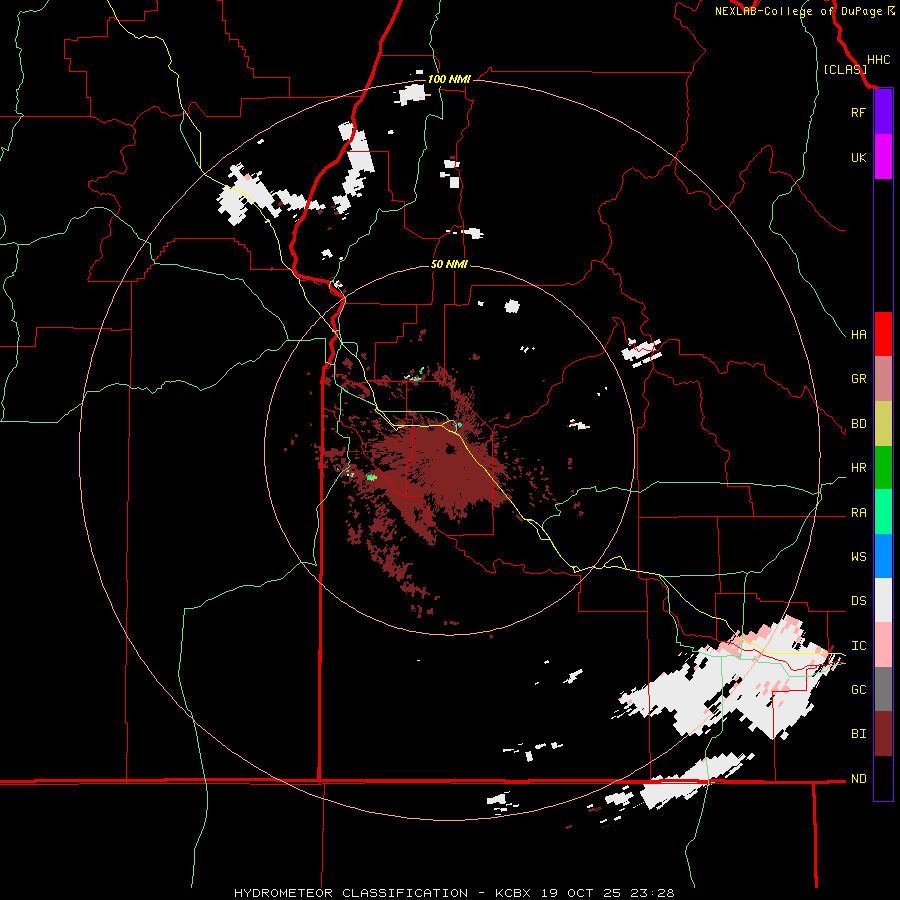The width and height of the screenshot is (900, 900).
Task: Click the UK legend label
Action: point(859,157)
